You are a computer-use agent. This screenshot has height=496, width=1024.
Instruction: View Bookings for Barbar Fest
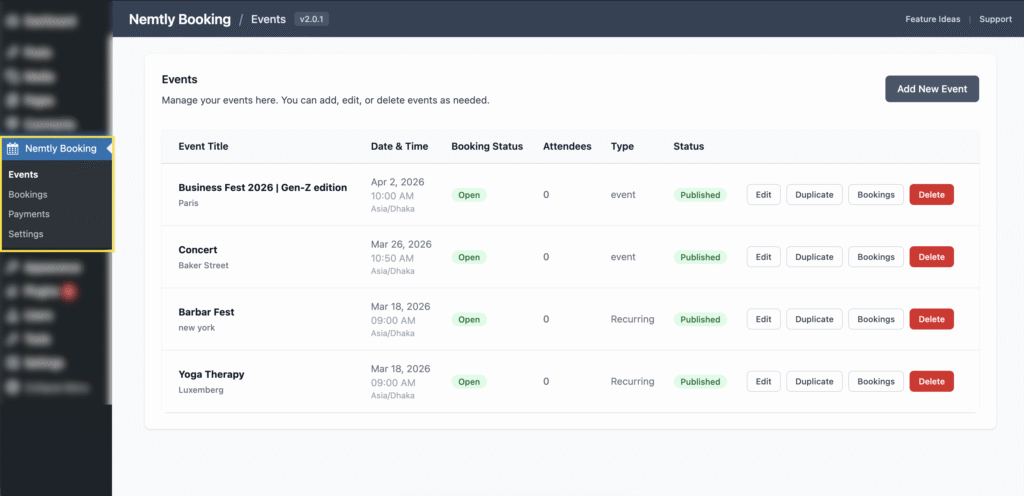[x=875, y=319]
